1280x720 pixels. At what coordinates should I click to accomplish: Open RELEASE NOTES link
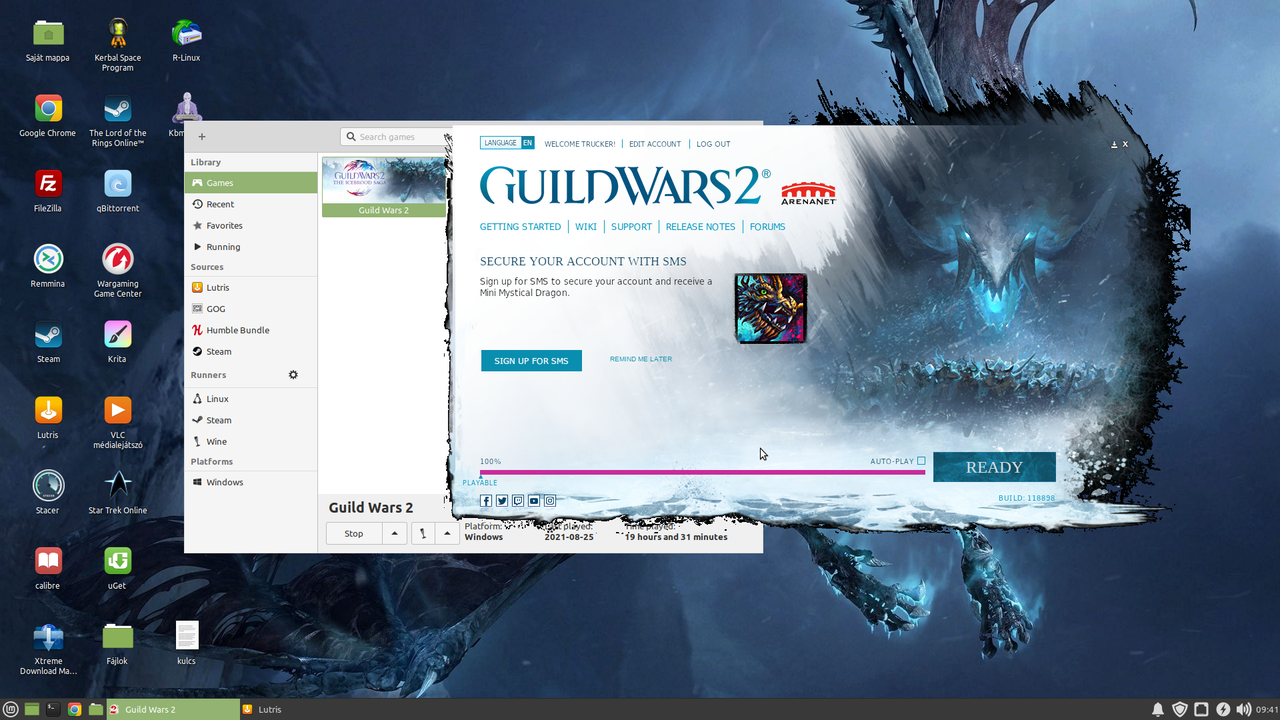click(700, 227)
